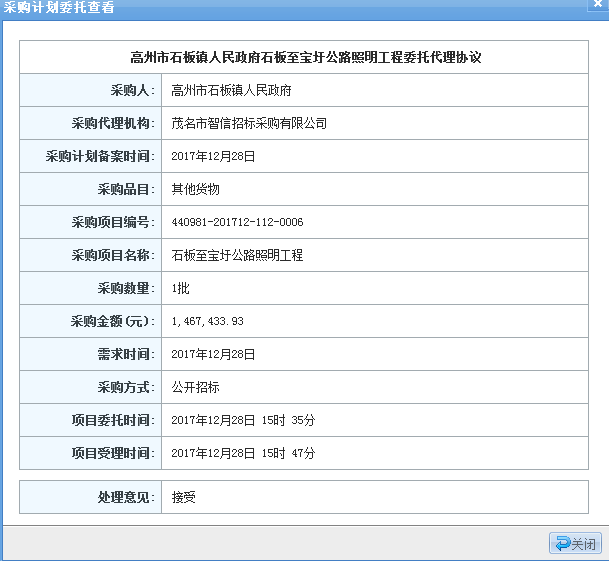Click the dialog title 采购计划委托查看
609x561 pixels.
point(59,8)
